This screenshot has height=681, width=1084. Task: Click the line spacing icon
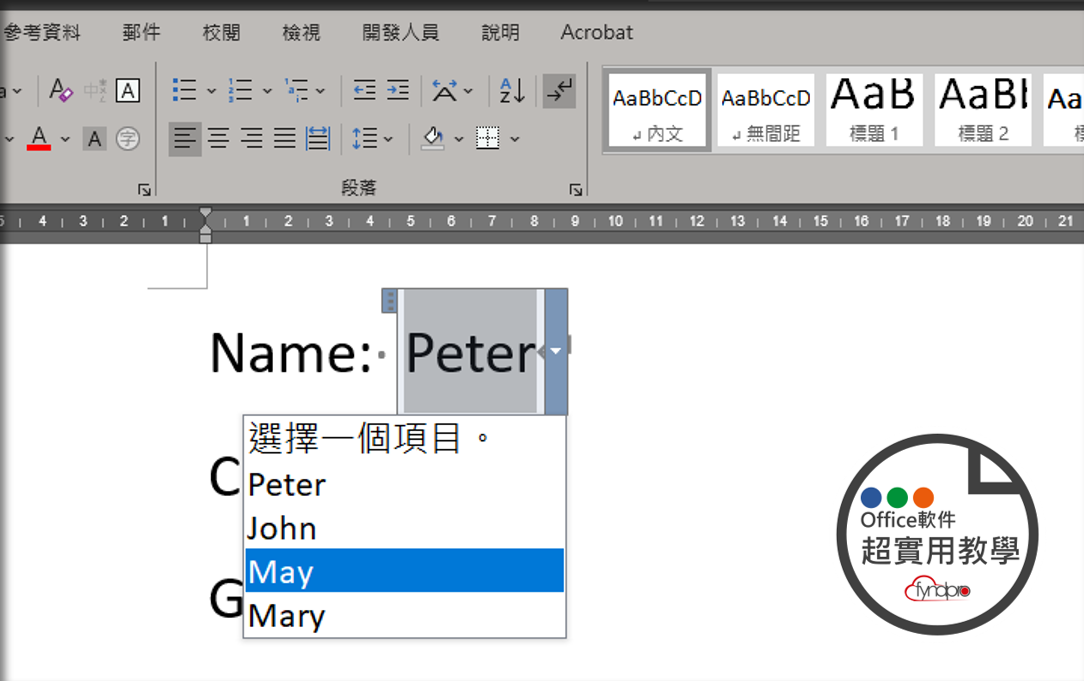click(x=364, y=139)
